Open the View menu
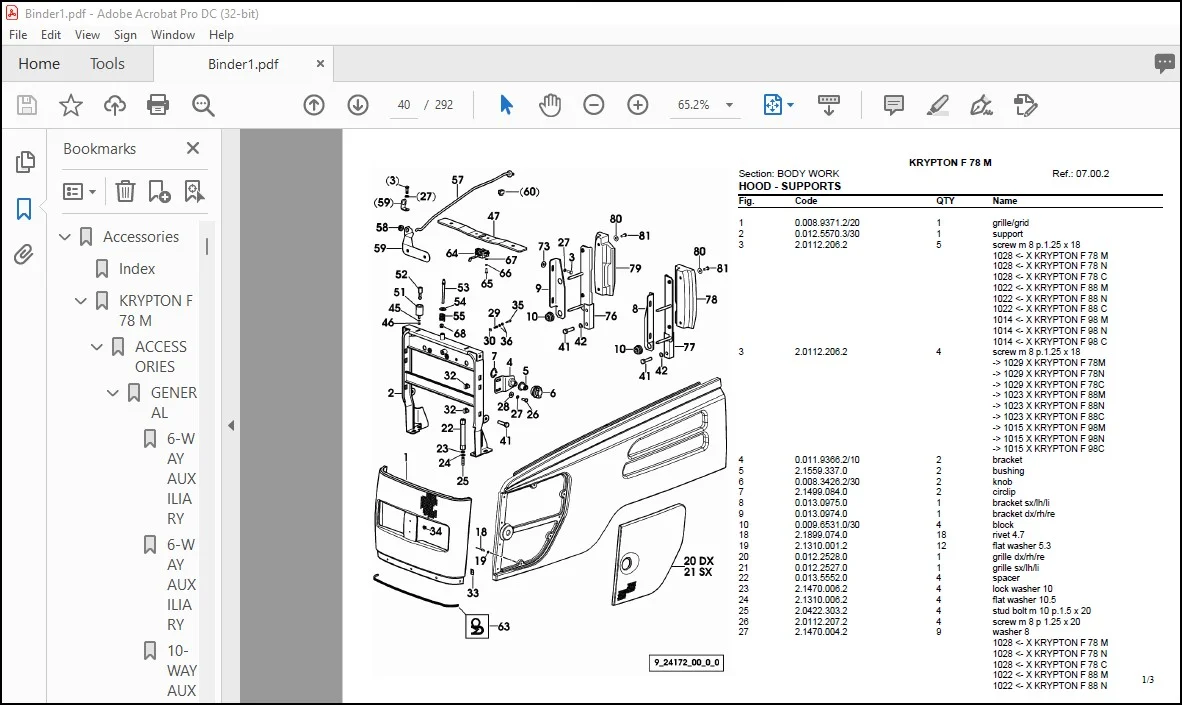 coord(87,35)
